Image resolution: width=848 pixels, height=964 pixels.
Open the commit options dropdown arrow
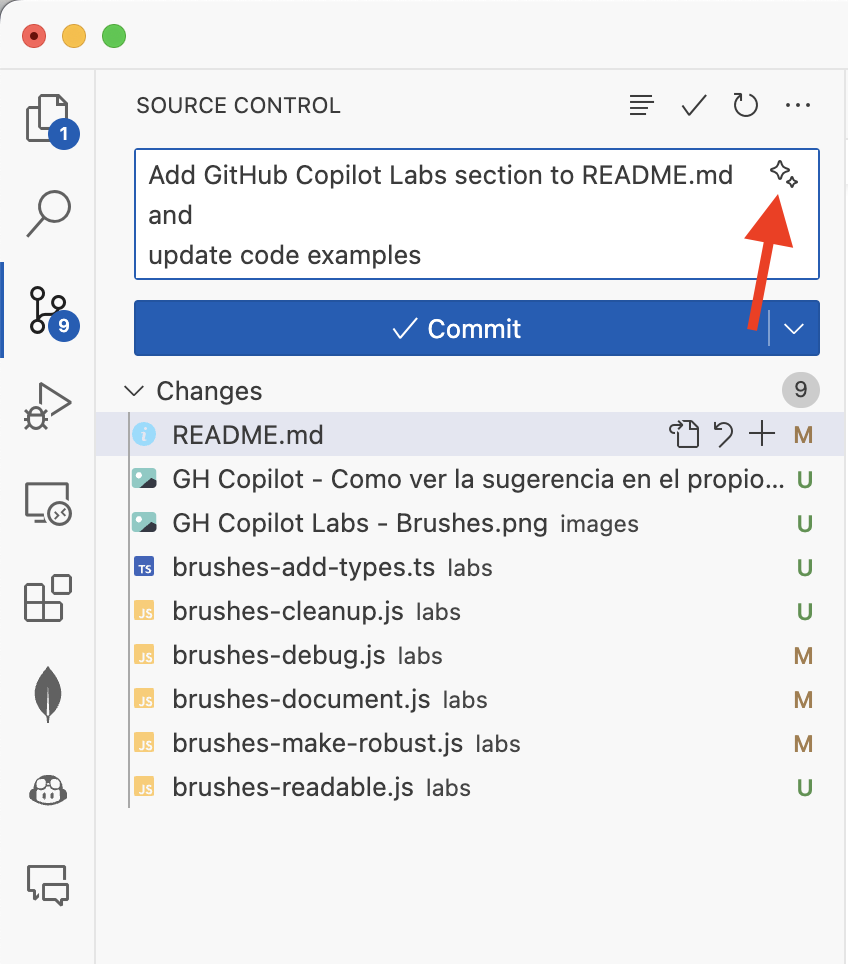tap(794, 328)
